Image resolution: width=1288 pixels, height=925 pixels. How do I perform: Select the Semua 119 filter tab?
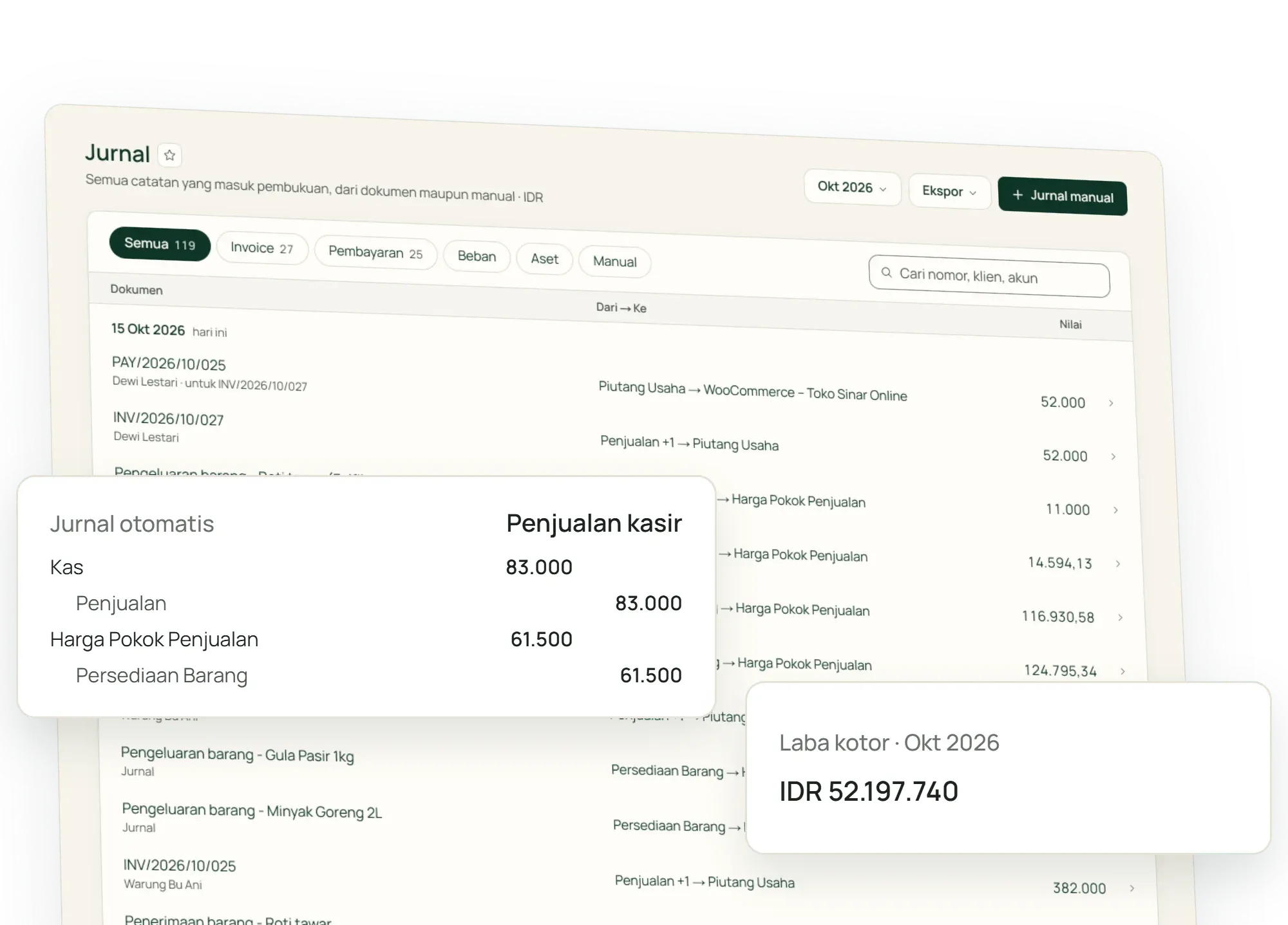coord(160,245)
